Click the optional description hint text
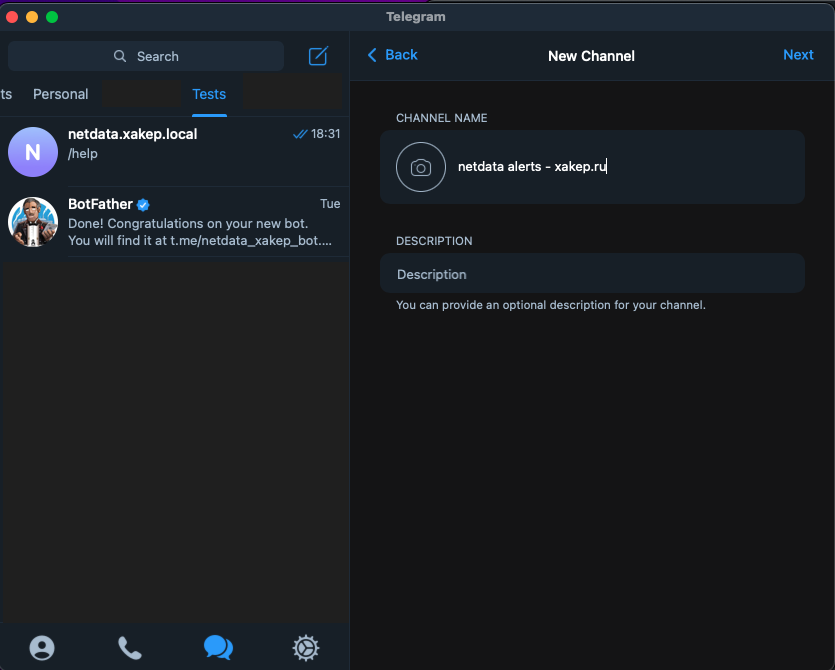This screenshot has width=835, height=670. point(551,305)
